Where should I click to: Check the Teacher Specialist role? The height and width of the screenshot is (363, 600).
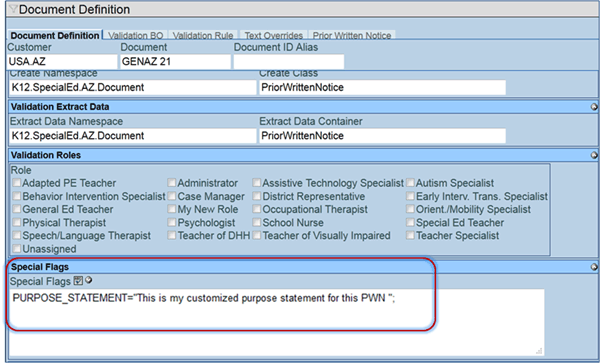point(410,235)
